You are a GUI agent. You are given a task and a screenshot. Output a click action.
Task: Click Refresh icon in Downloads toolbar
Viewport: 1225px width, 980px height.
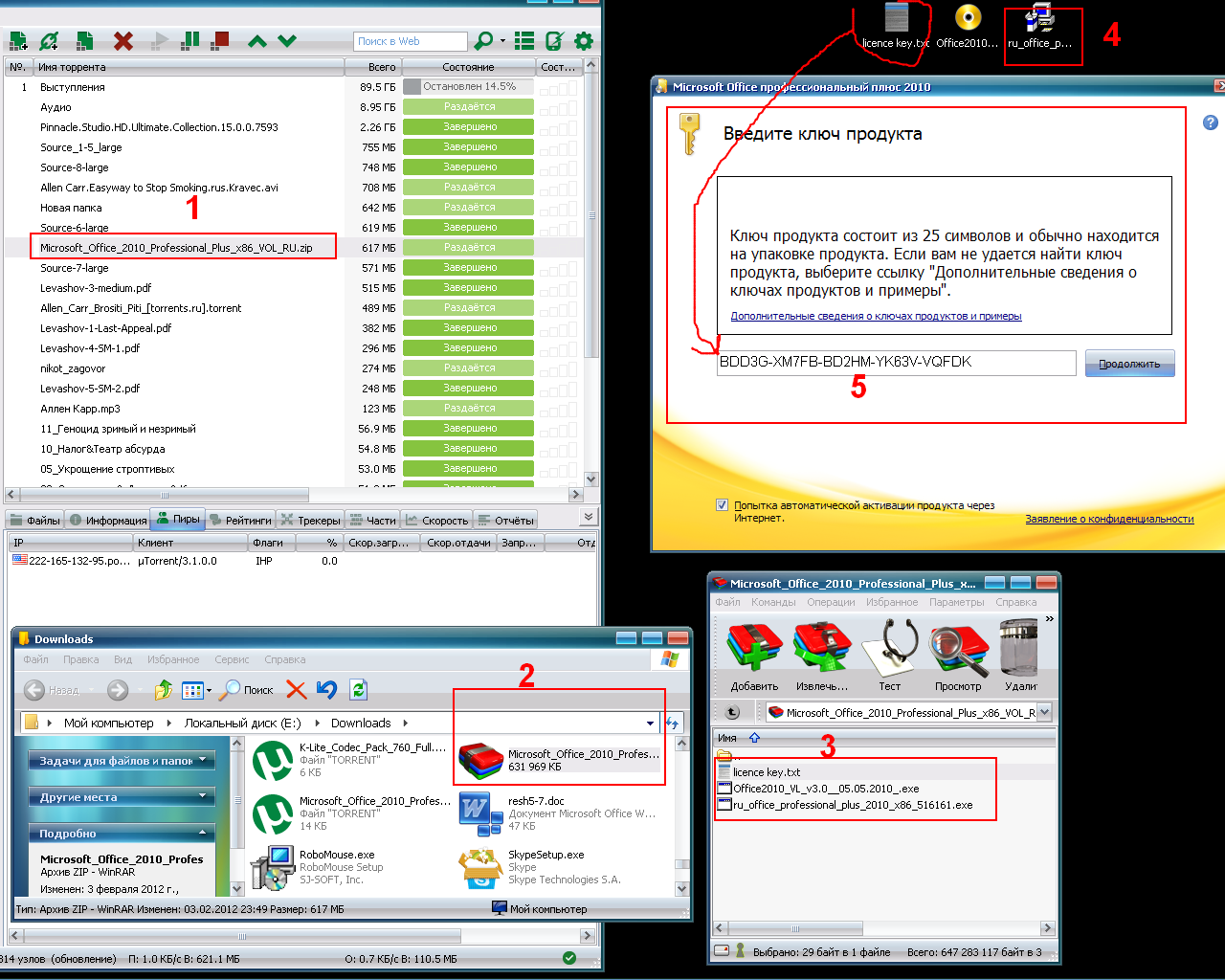(359, 690)
